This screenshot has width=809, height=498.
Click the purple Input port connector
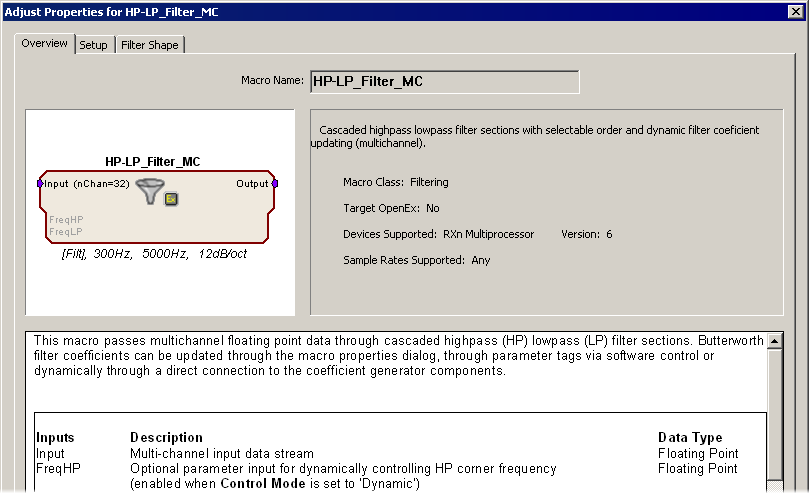pyautogui.click(x=40, y=183)
